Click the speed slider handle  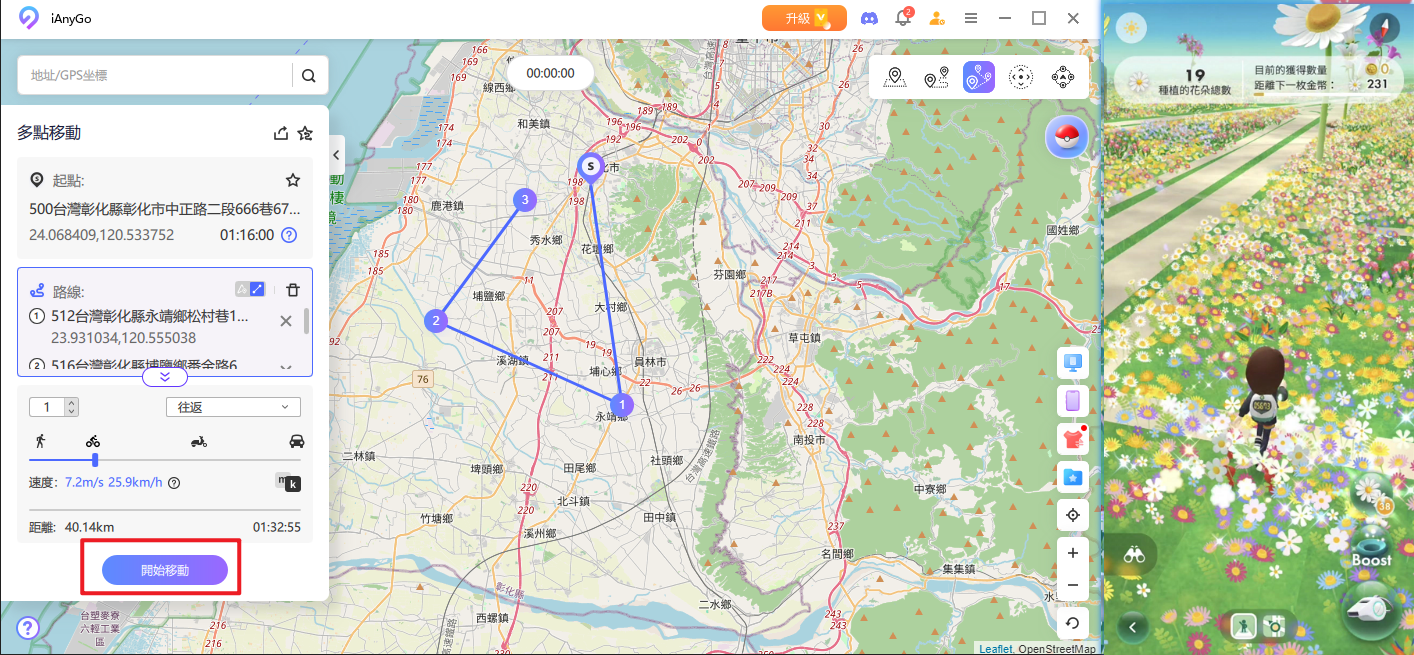coord(95,460)
